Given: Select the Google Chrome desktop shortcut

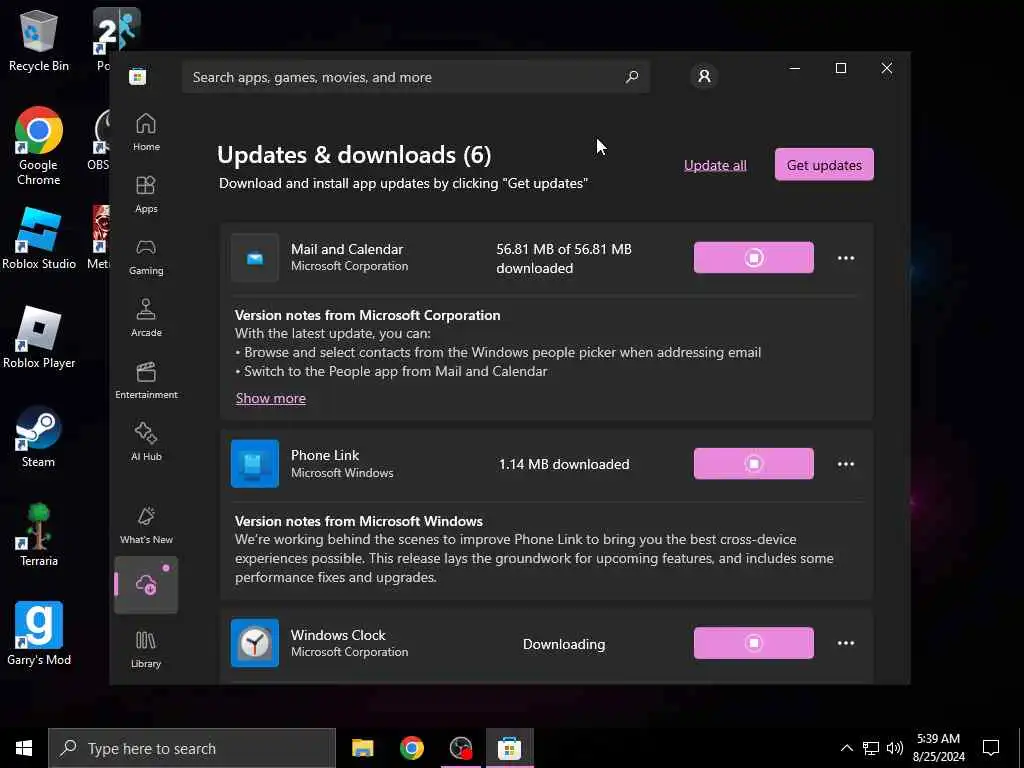Looking at the screenshot, I should point(39,146).
